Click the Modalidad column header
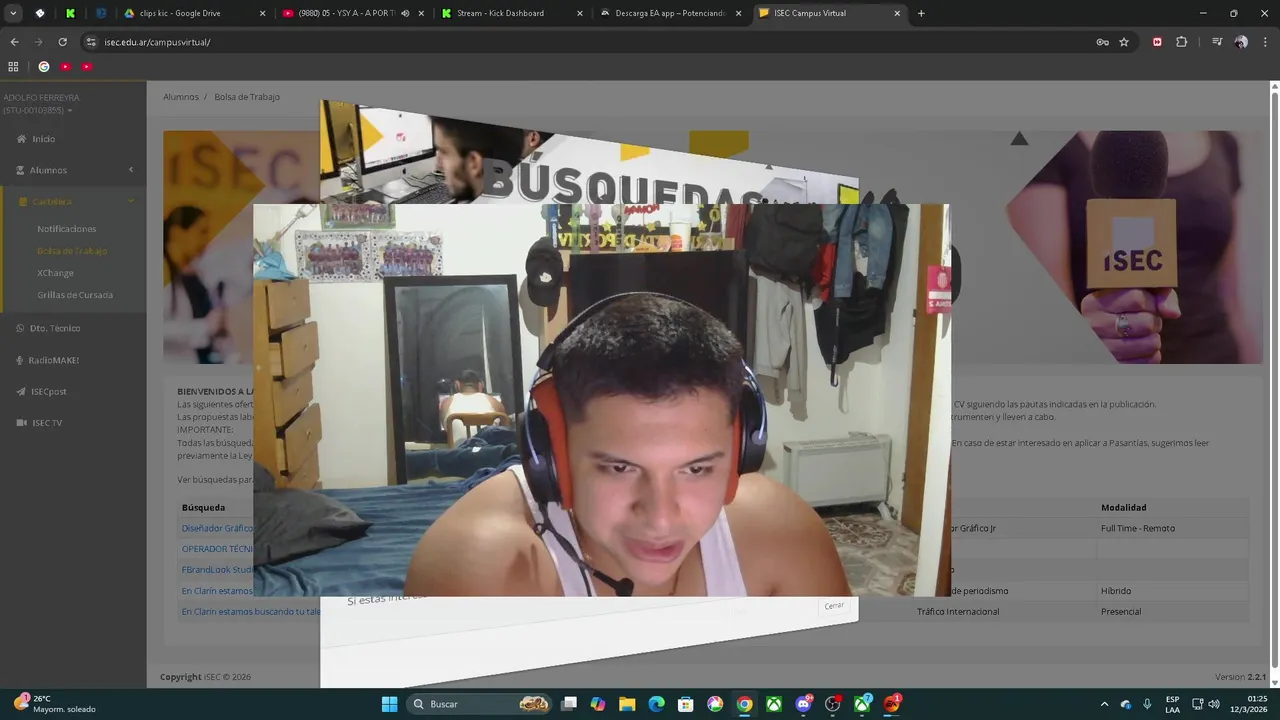 click(x=1123, y=507)
